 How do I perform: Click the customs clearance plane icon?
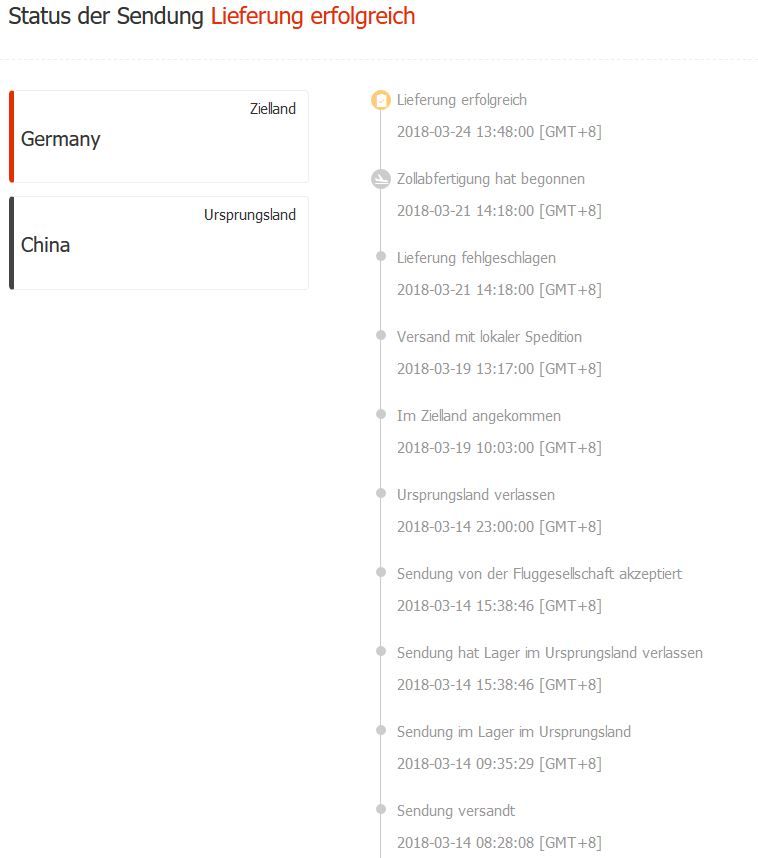click(381, 179)
